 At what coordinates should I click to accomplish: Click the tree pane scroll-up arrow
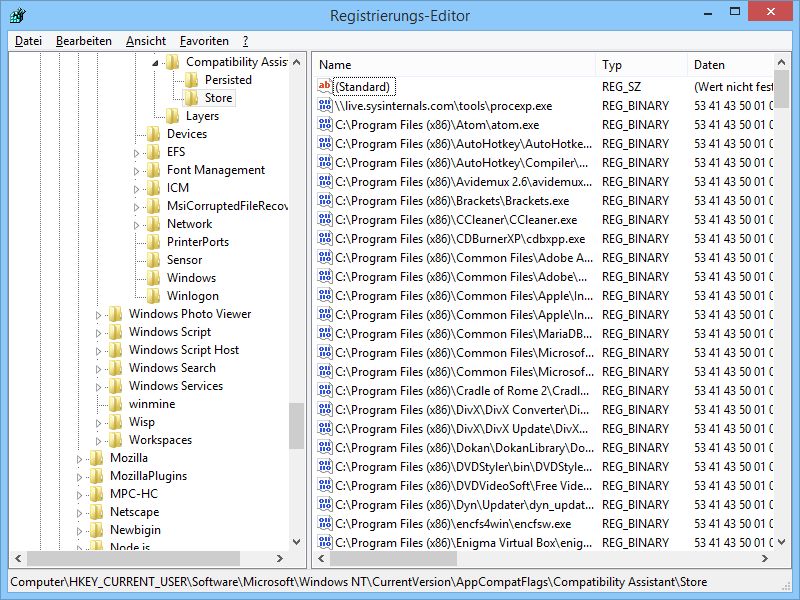click(x=296, y=62)
